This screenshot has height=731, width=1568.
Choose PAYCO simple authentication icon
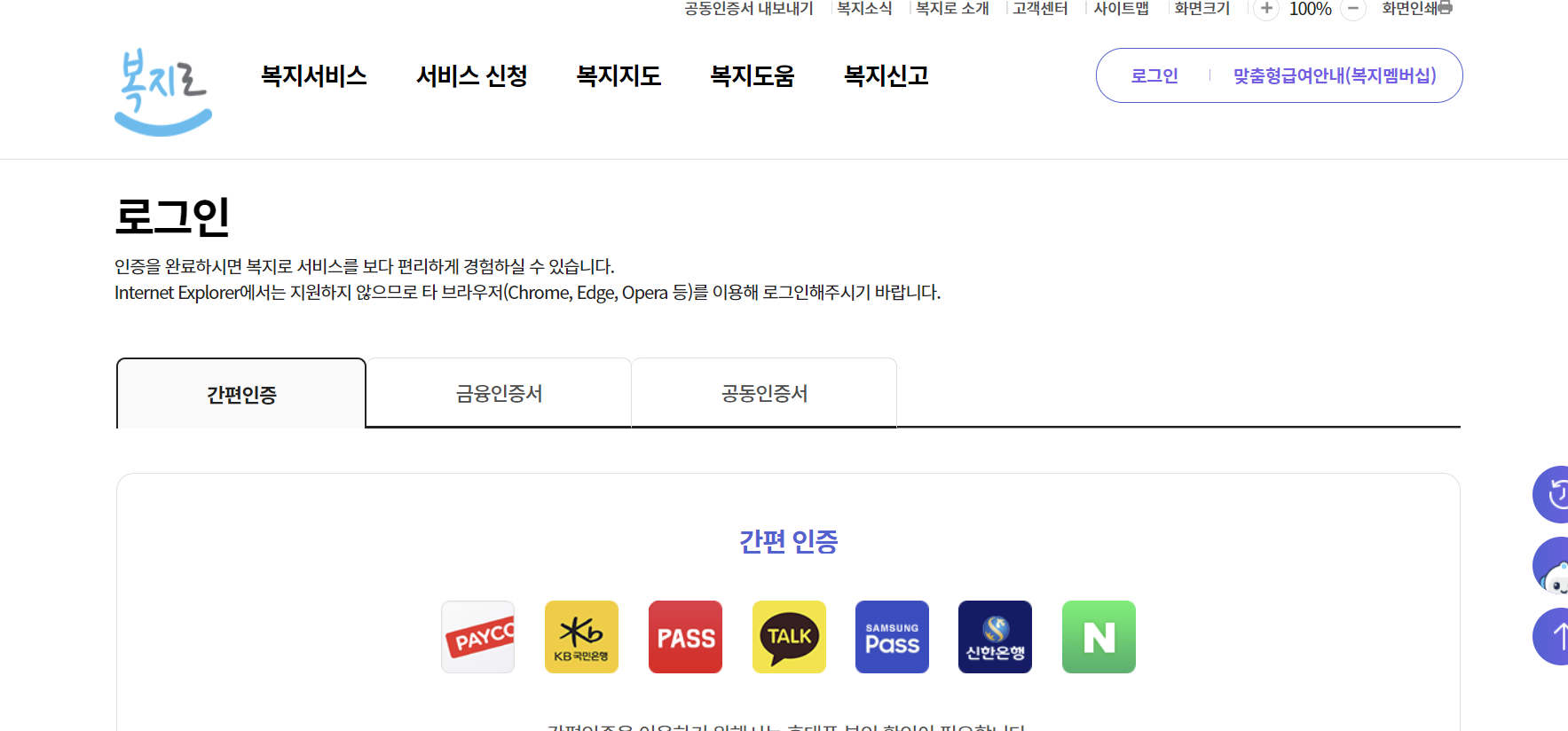point(478,637)
